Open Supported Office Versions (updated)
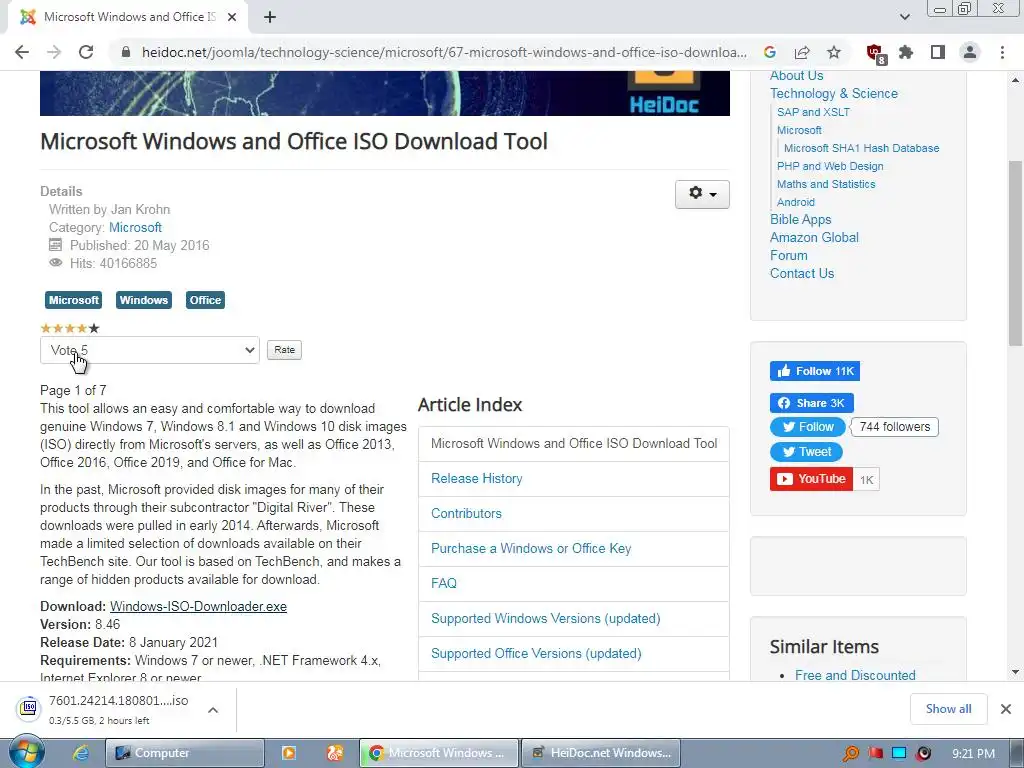 point(536,654)
